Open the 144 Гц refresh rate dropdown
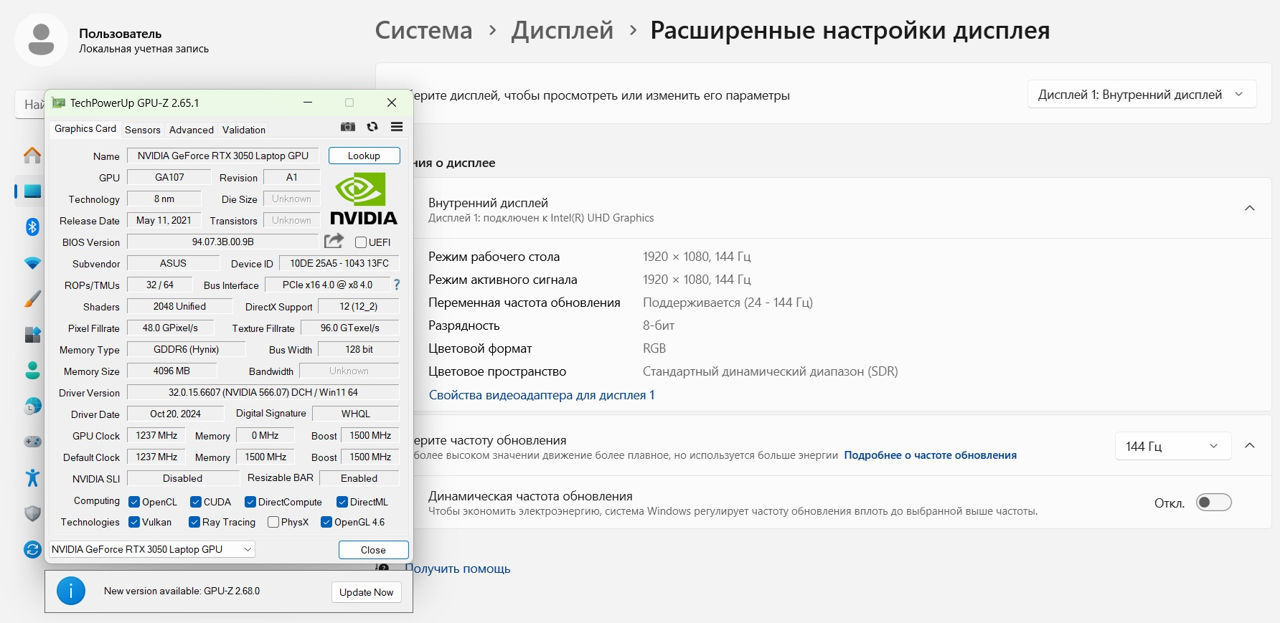The height and width of the screenshot is (623, 1280). [x=1172, y=446]
